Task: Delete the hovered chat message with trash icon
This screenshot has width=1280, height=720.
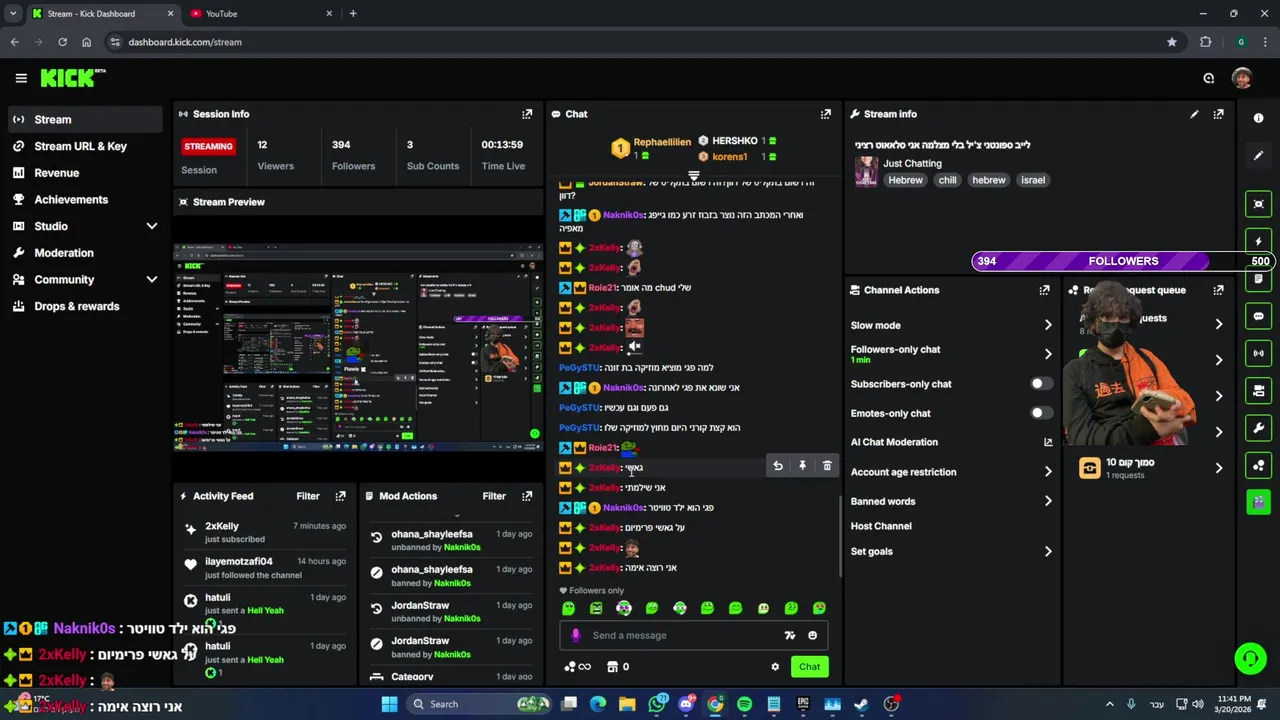Action: 827,466
